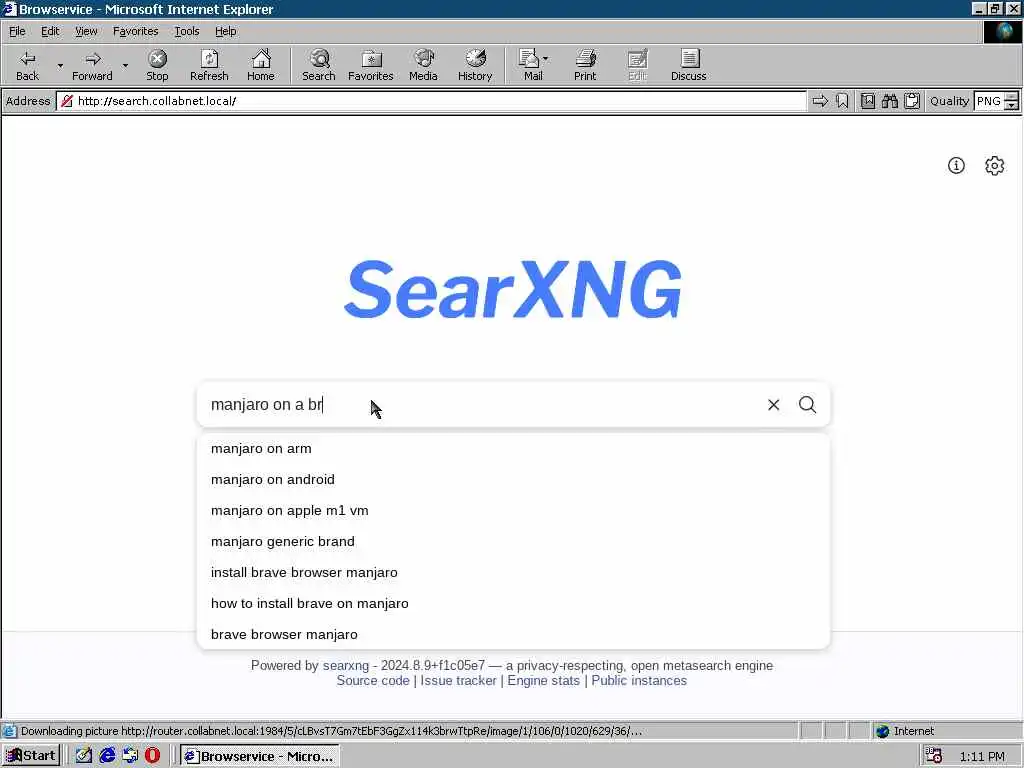
Task: Click the Discuss toolbar button
Action: click(x=688, y=65)
